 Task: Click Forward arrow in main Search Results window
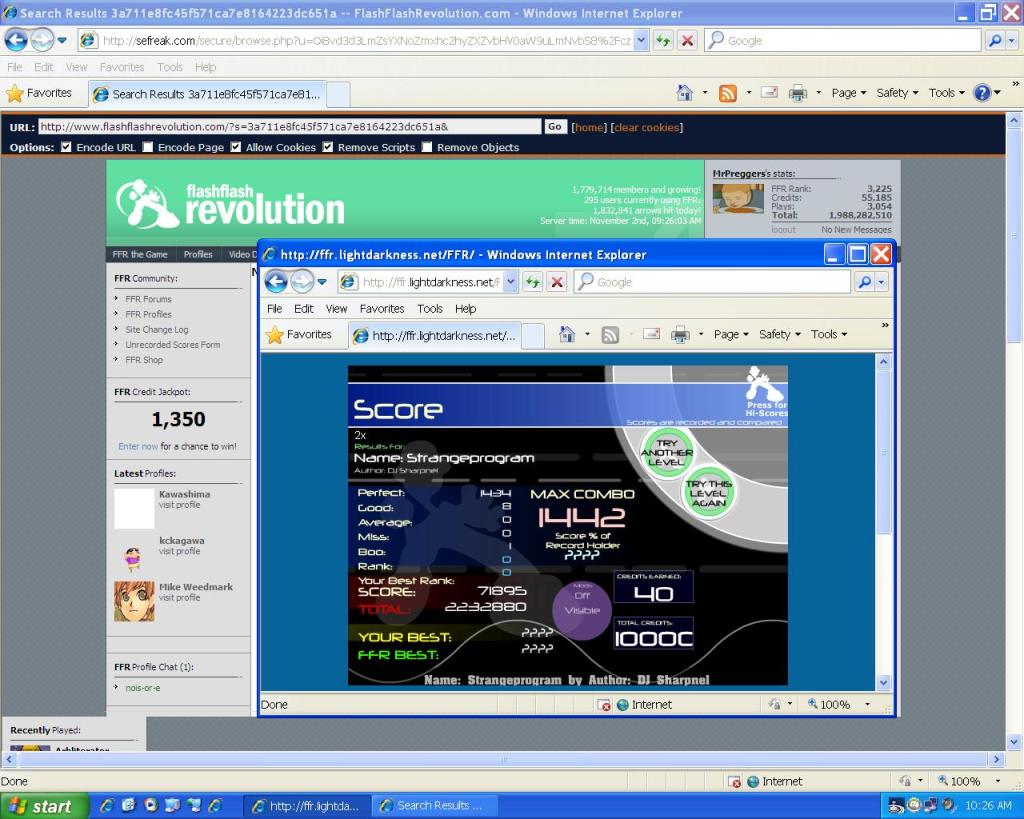[42, 40]
